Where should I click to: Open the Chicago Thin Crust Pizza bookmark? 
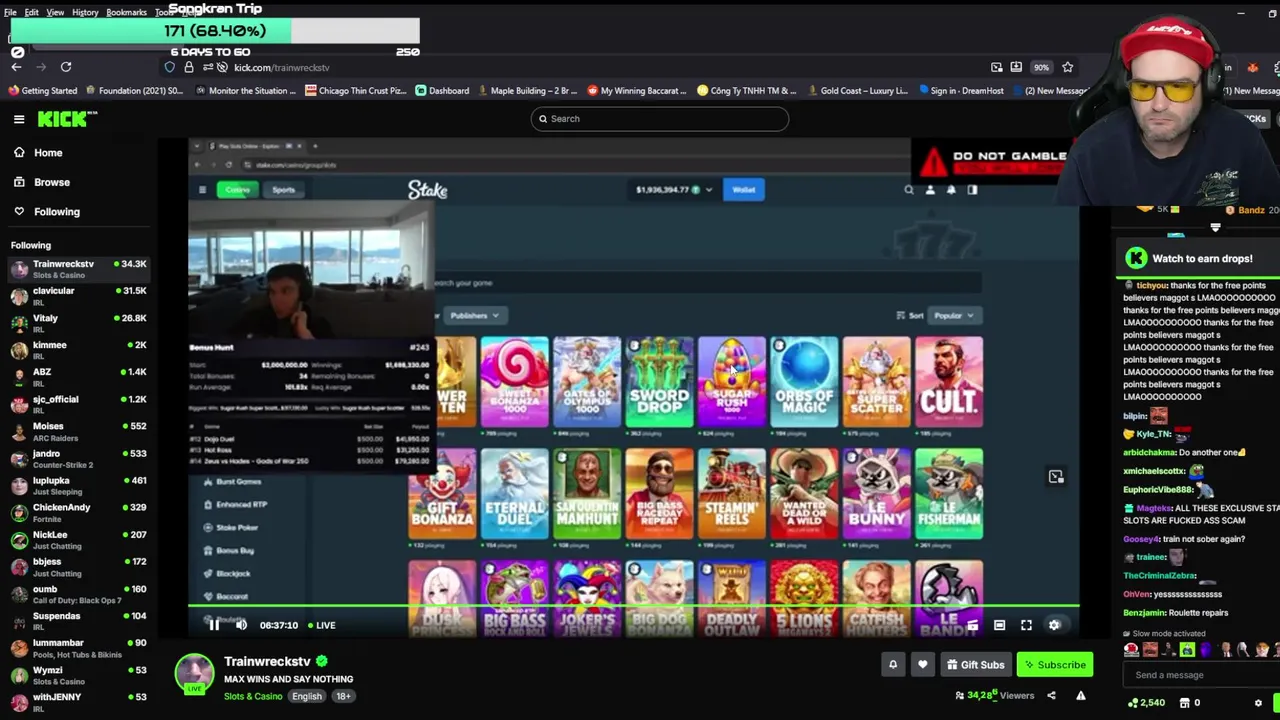[356, 91]
